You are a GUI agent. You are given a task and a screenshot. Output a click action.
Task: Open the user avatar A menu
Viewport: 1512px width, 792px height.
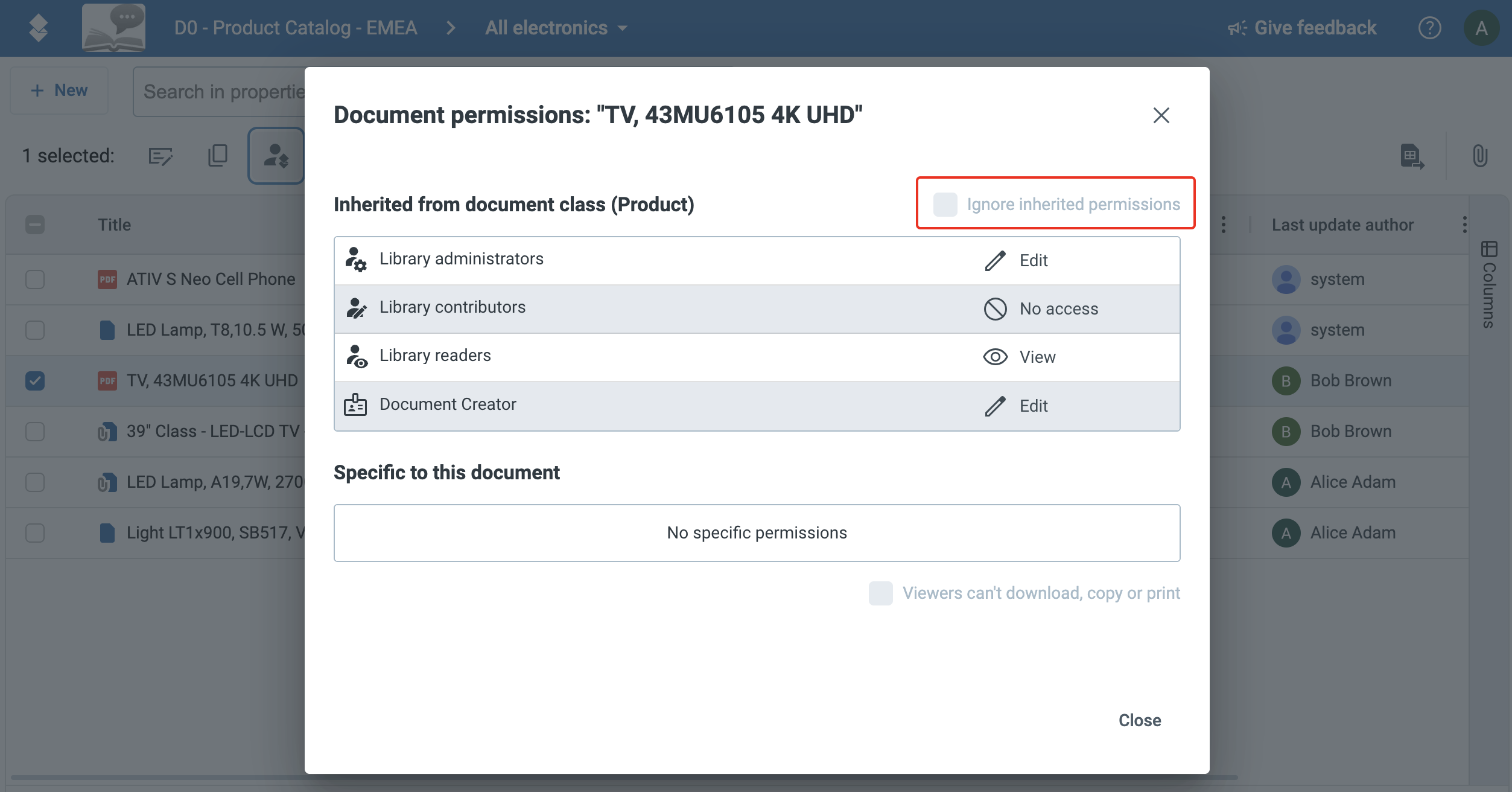click(x=1481, y=28)
